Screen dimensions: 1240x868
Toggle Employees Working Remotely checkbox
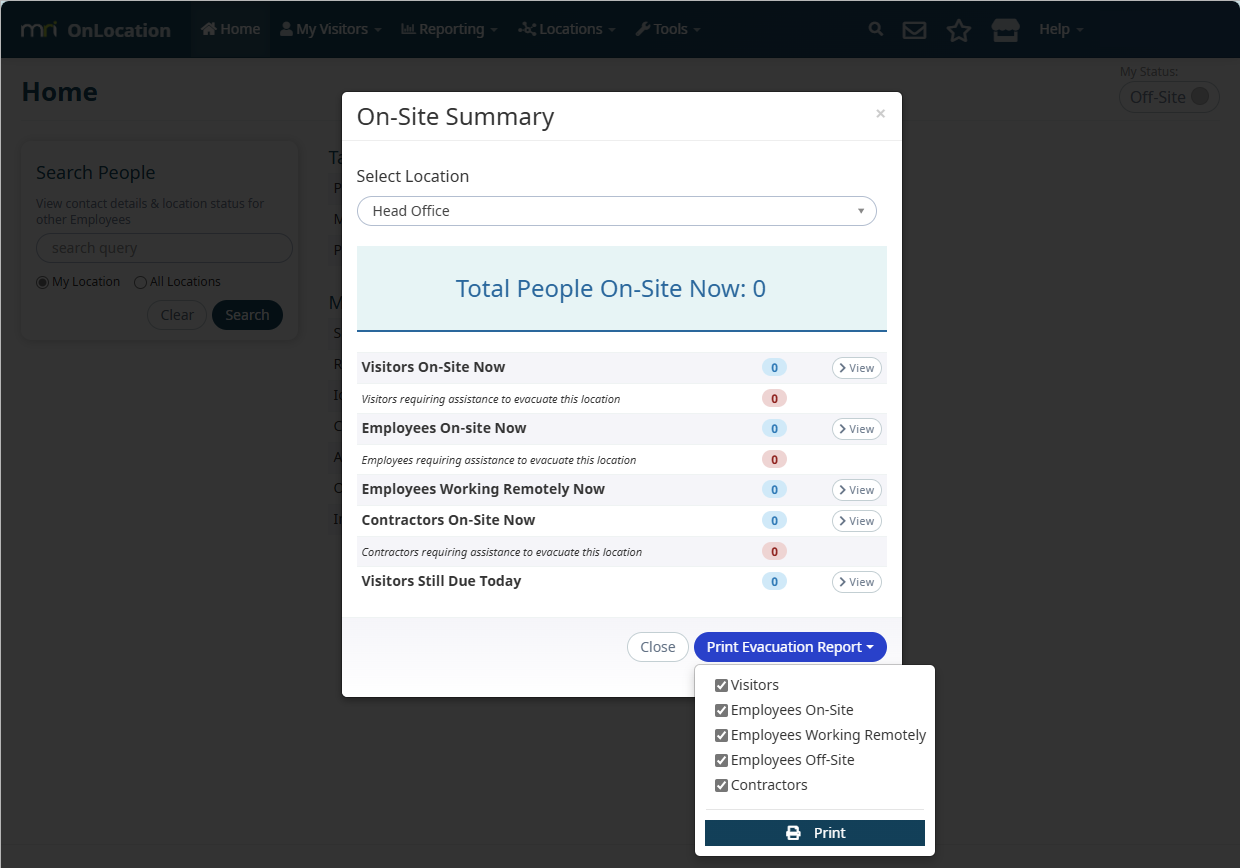(721, 736)
